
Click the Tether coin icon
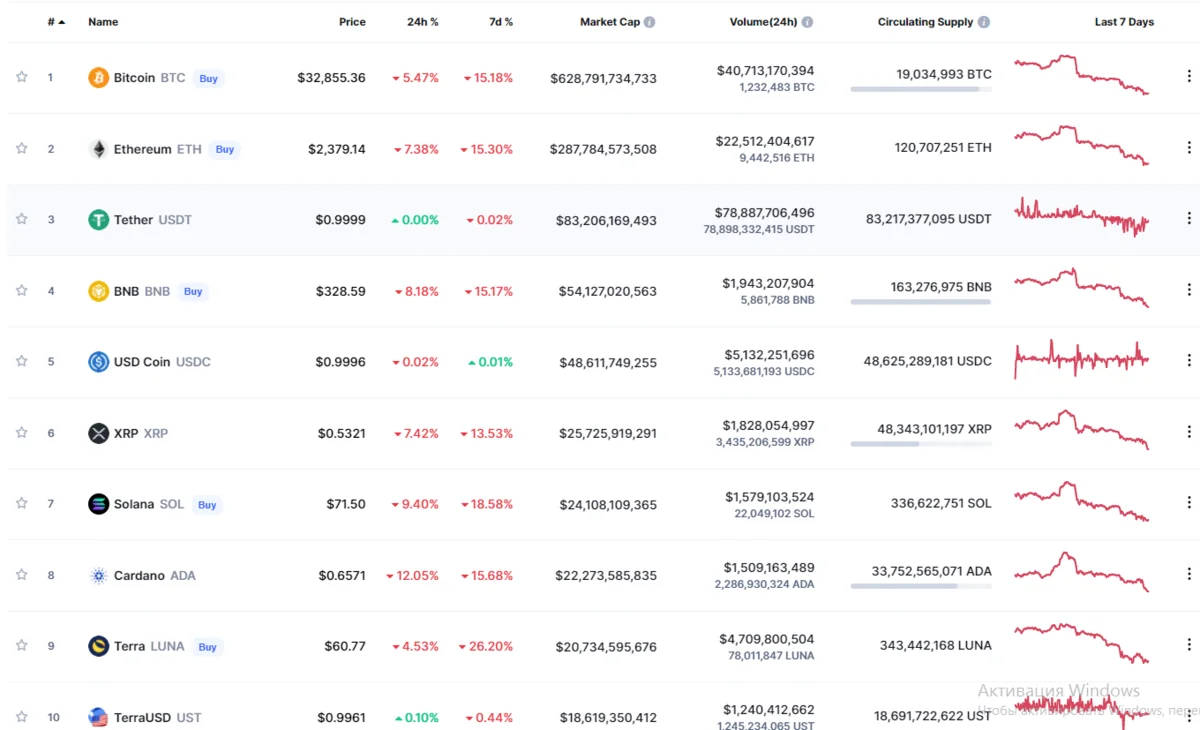pyautogui.click(x=98, y=220)
